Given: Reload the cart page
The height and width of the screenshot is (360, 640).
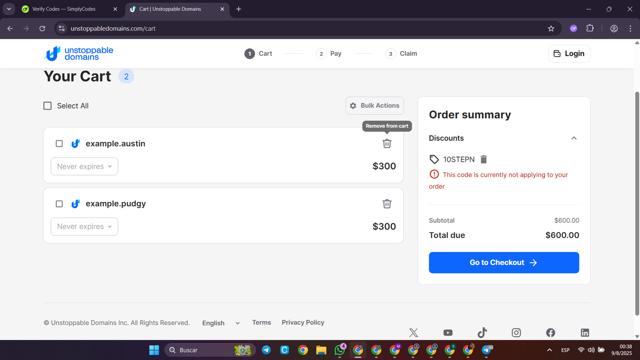Looking at the screenshot, I should tap(42, 29).
